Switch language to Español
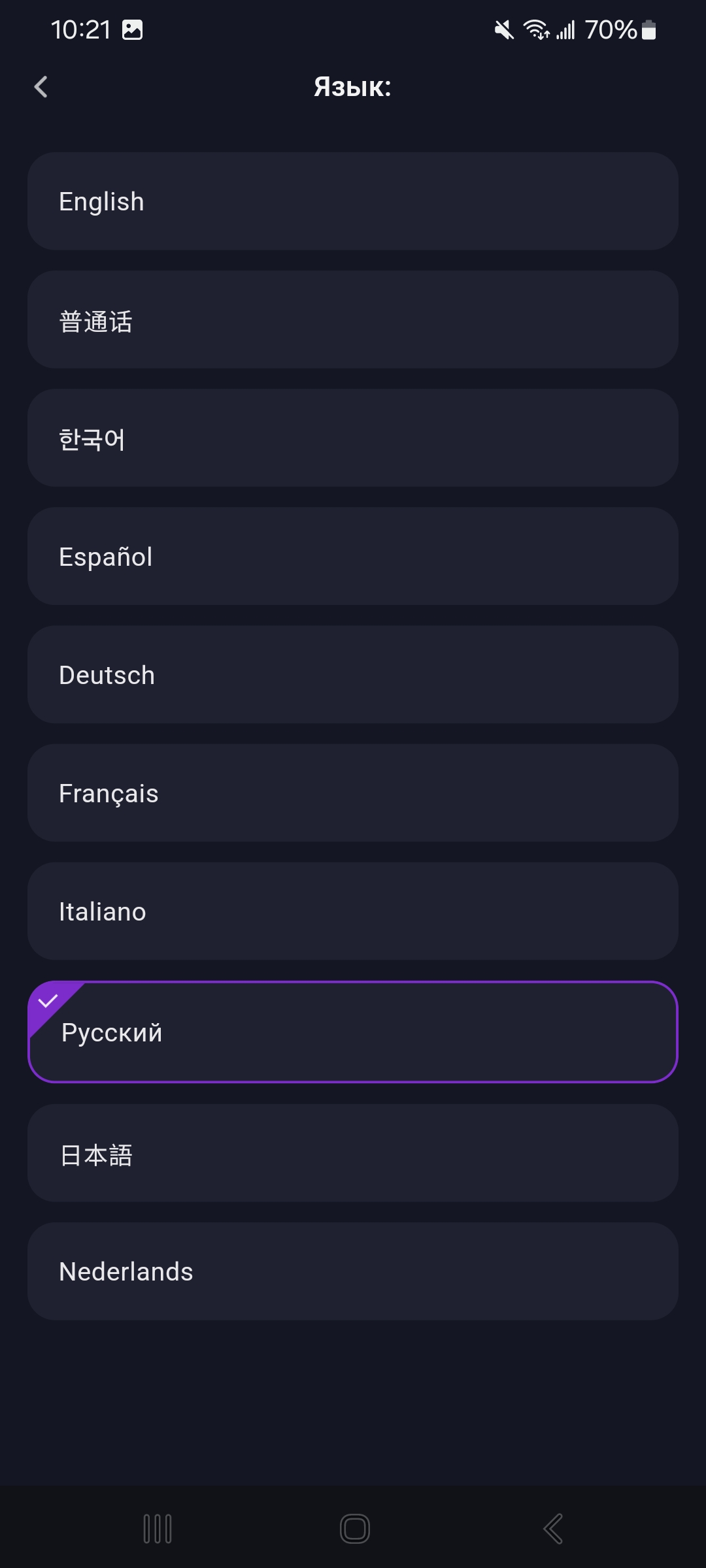Image resolution: width=706 pixels, height=1568 pixels. (x=353, y=557)
